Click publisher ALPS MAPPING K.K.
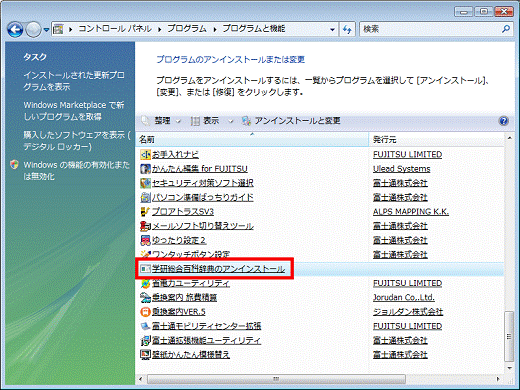The width and height of the screenshot is (520, 390). [411, 212]
